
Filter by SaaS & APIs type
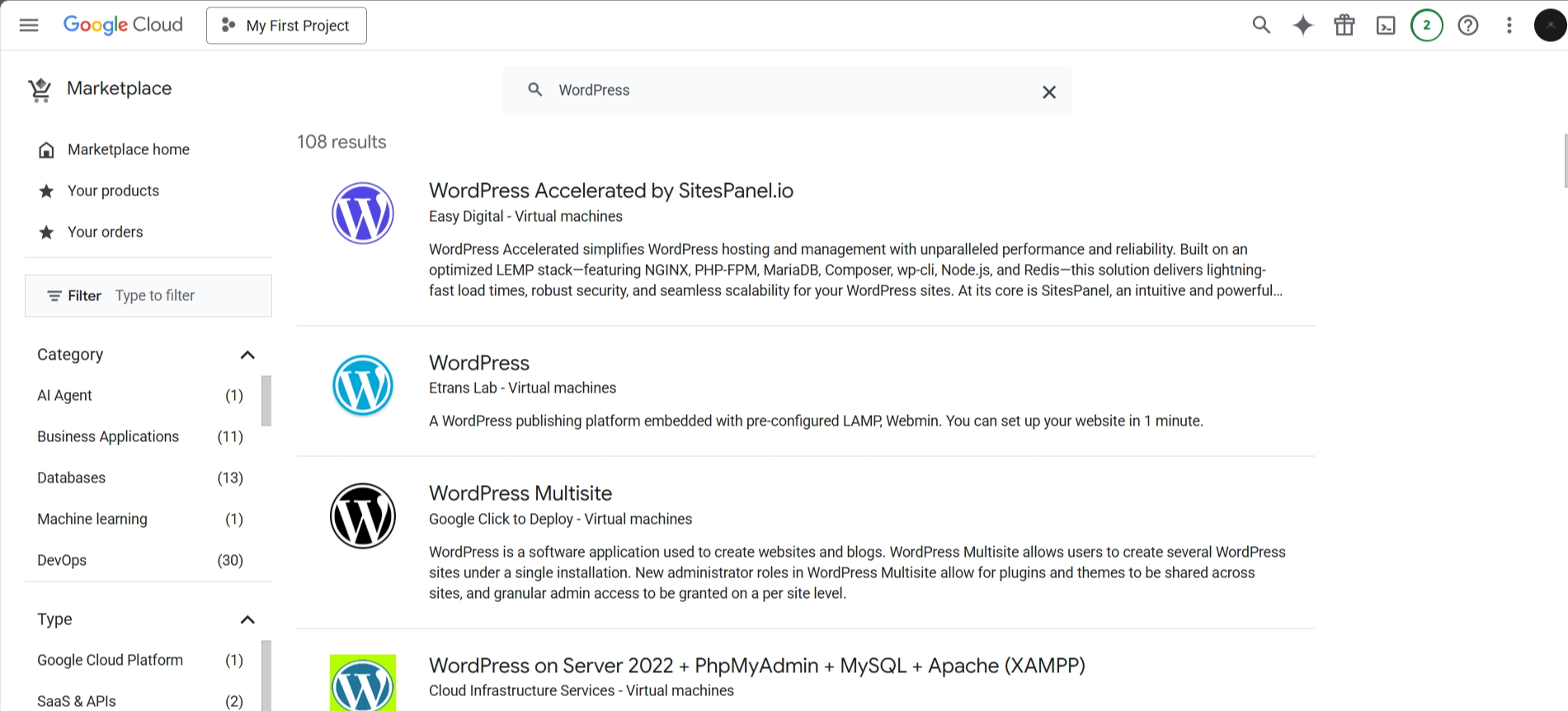(x=140, y=701)
